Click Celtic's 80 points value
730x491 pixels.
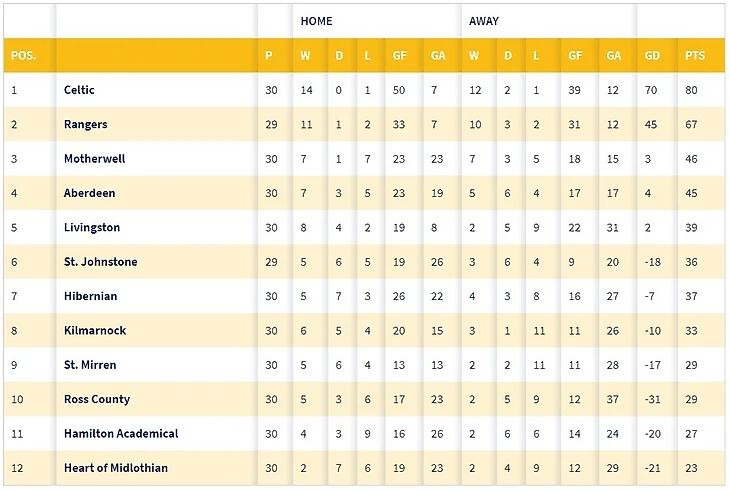coord(691,90)
